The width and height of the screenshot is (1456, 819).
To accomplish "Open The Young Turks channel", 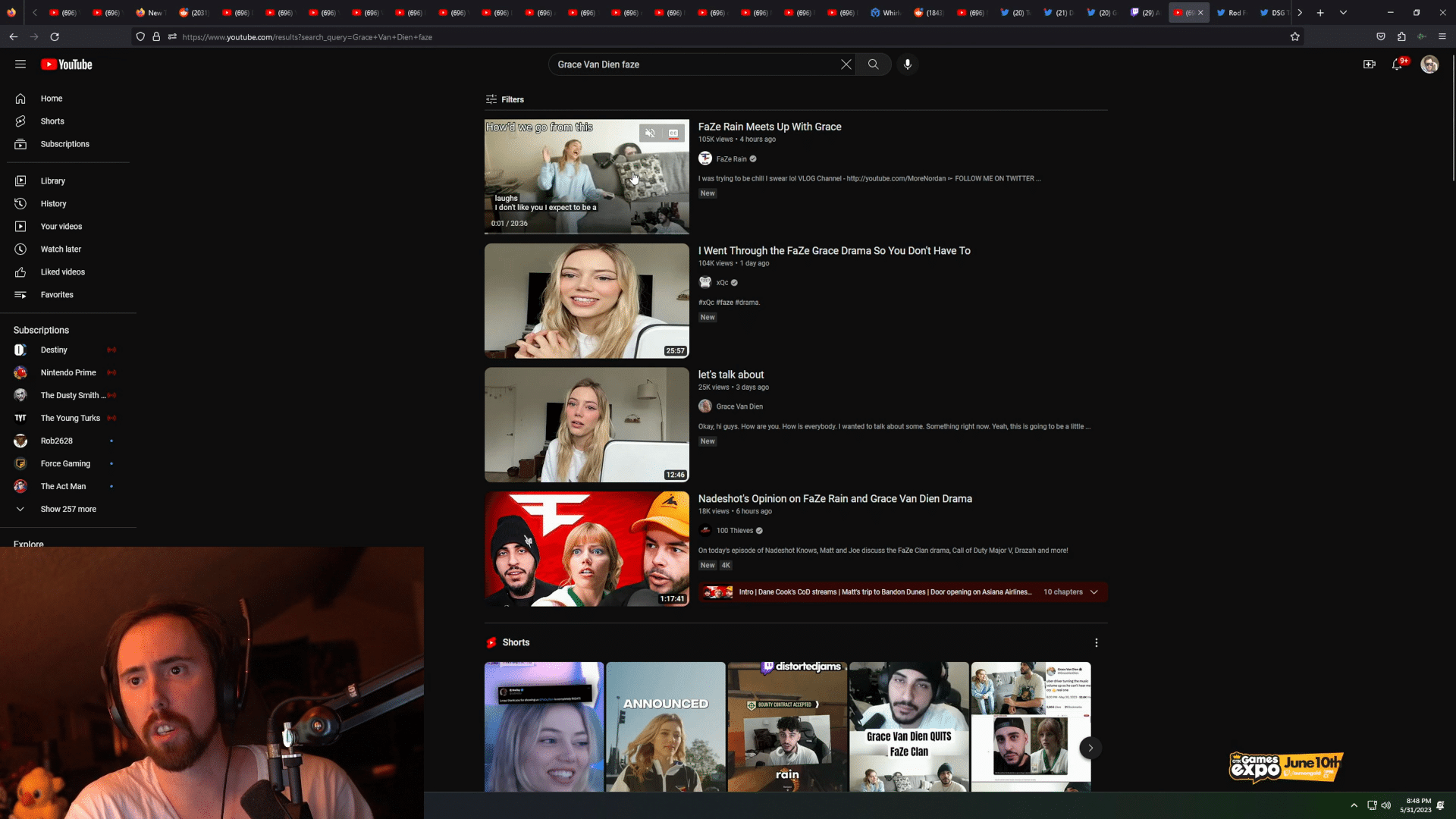I will pyautogui.click(x=68, y=419).
